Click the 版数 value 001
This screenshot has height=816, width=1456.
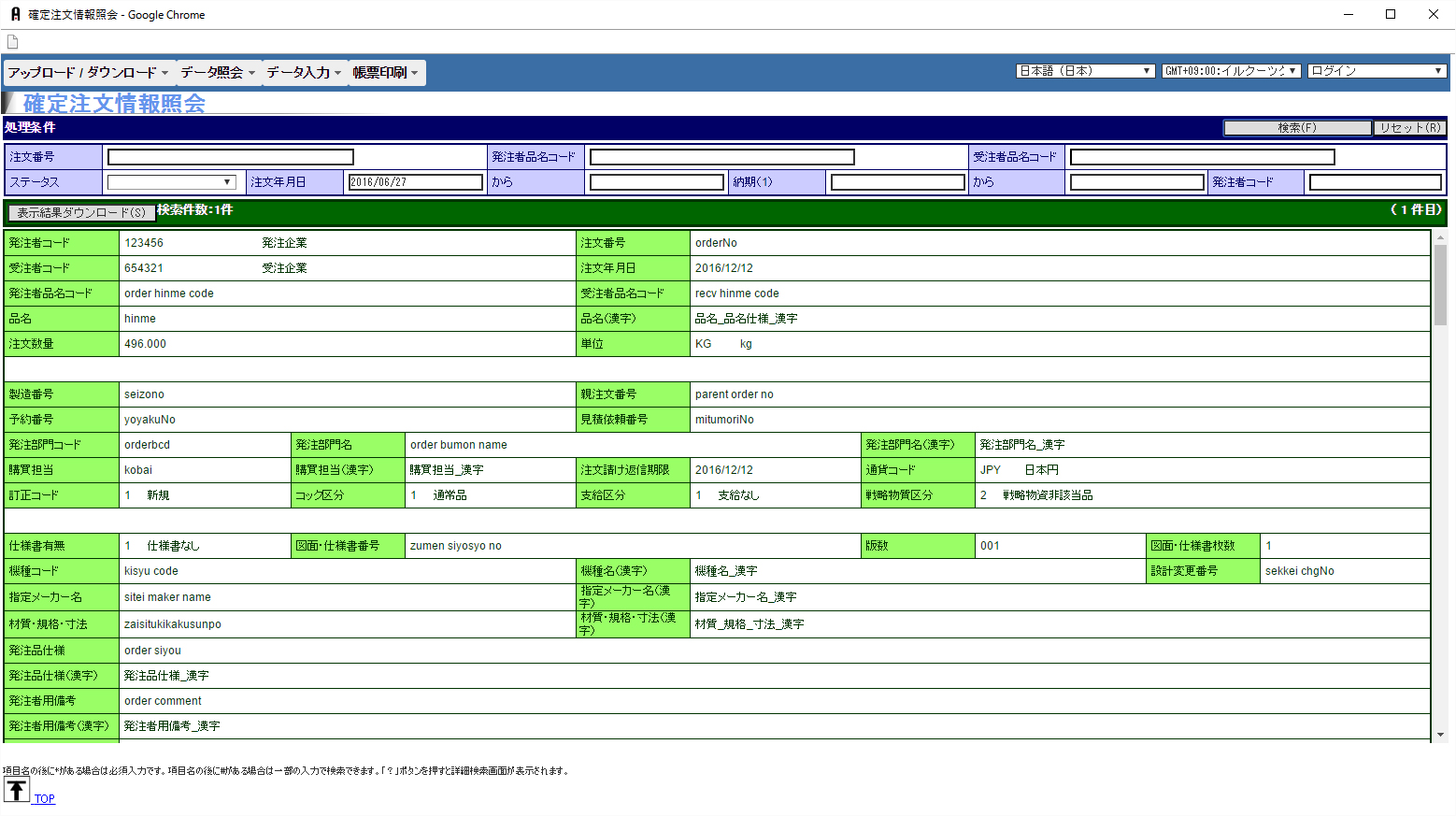pyautogui.click(x=991, y=546)
